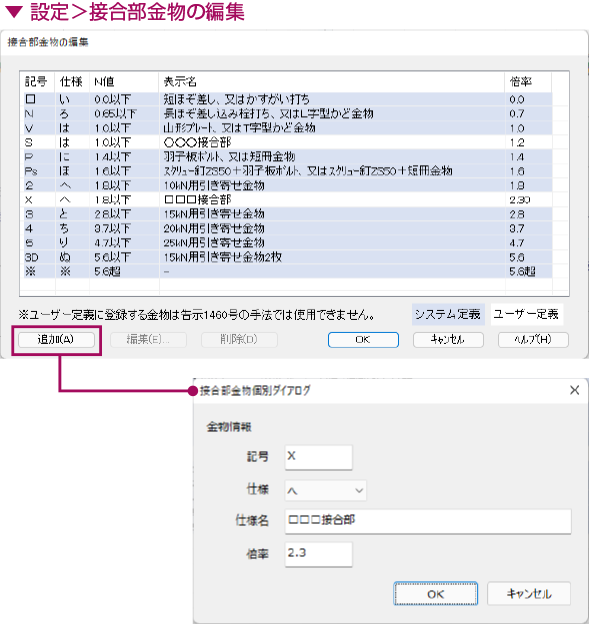Viewport: 589px width, 624px height.
Task: Click キャンセル in the edit dialog
Action: [448, 339]
